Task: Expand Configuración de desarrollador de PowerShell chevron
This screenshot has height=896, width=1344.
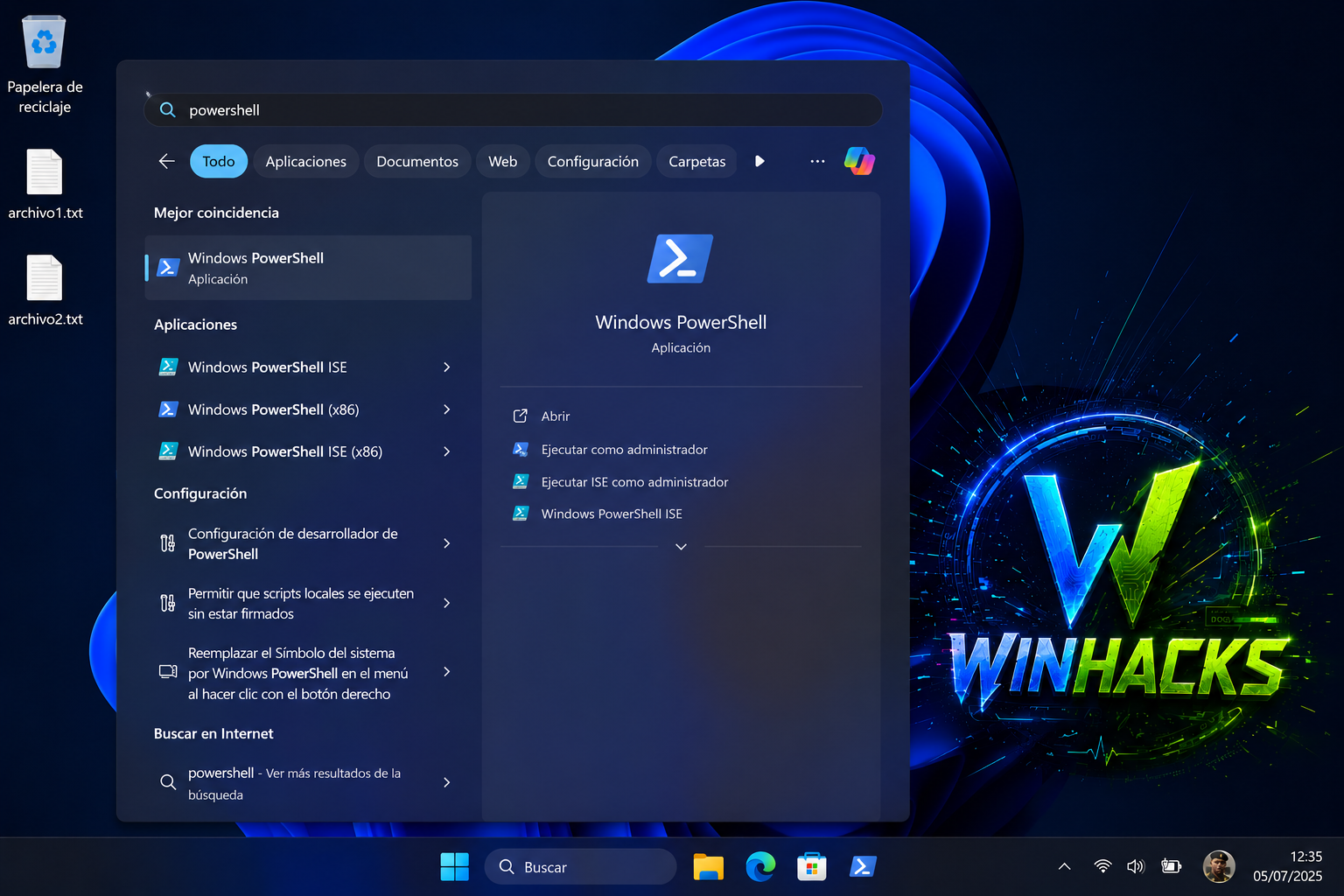Action: [446, 543]
